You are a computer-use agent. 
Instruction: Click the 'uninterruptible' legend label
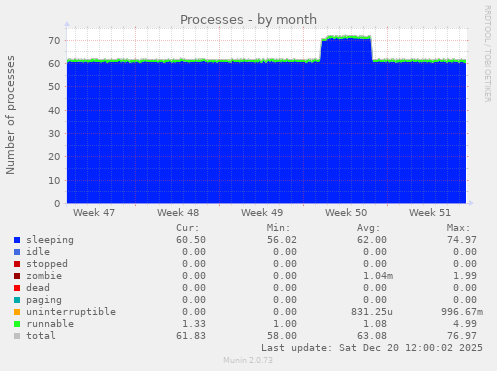click(71, 312)
